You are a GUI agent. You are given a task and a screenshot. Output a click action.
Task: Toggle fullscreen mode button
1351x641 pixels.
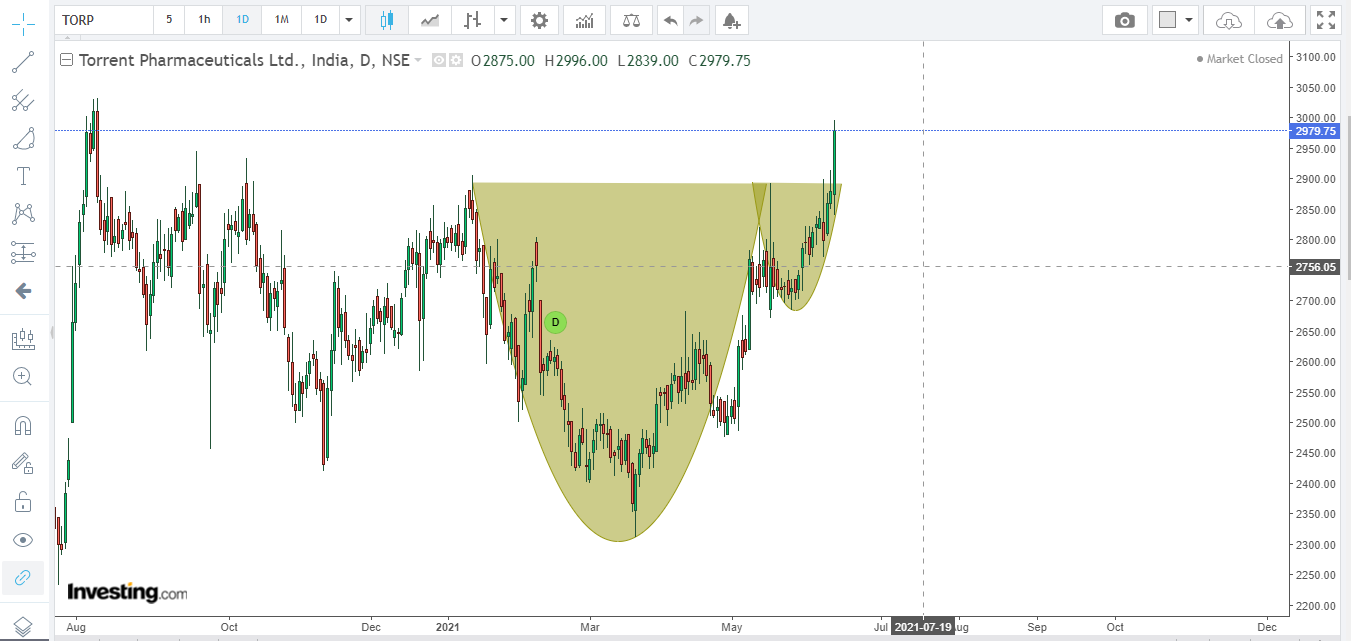coord(1326,19)
